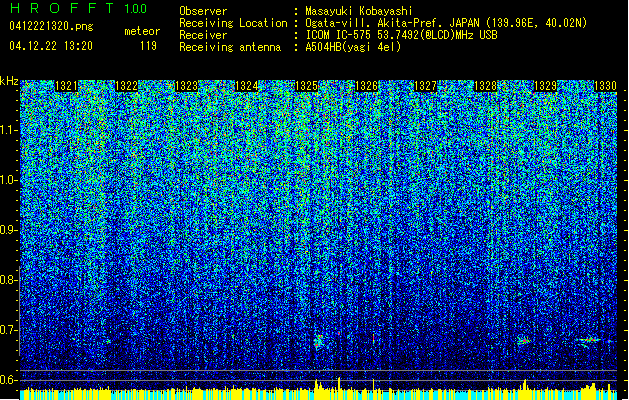Click the faint echo after 1322 marker
The width and height of the screenshot is (629, 400).
[108, 341]
